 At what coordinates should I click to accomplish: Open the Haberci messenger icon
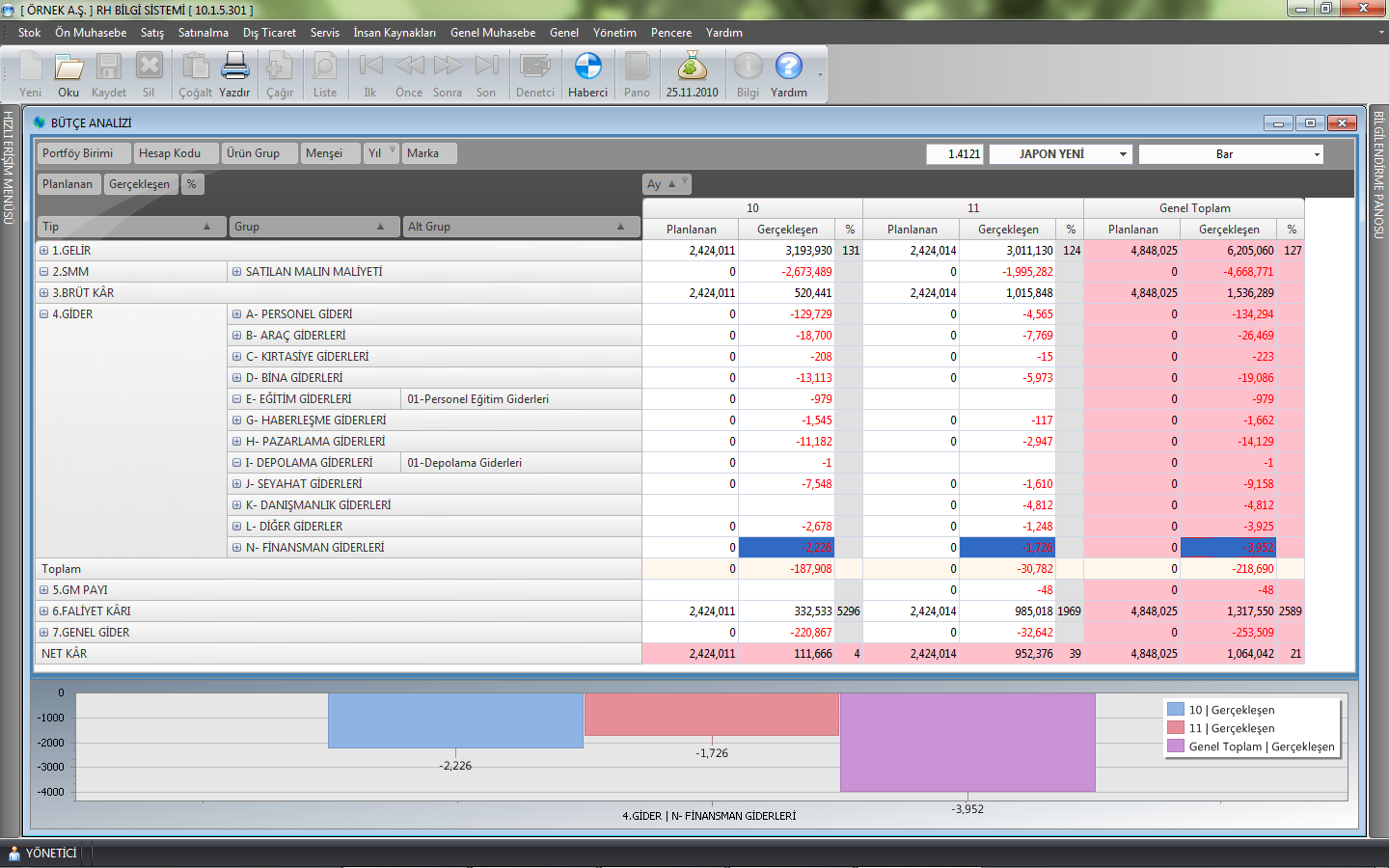click(587, 68)
